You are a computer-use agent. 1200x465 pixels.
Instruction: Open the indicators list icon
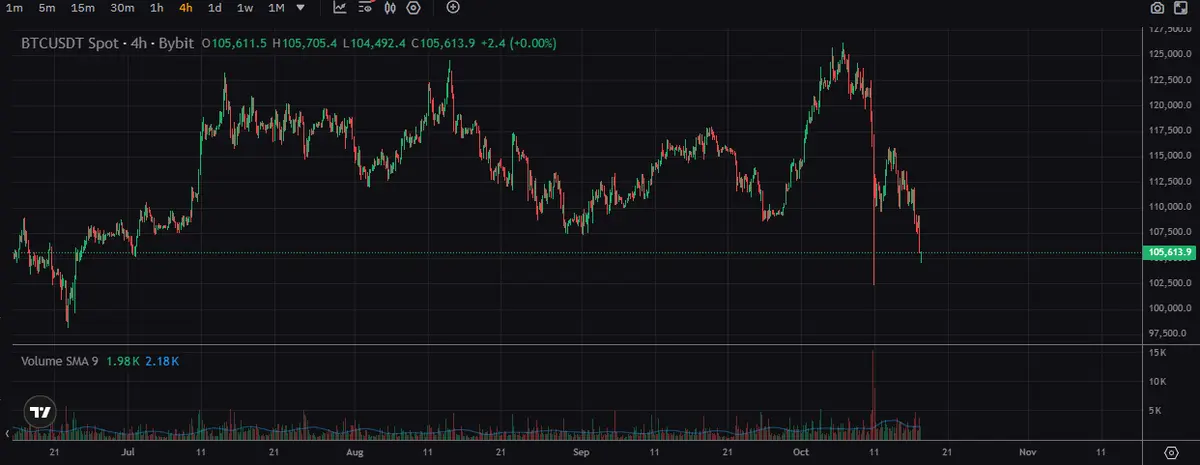pyautogui.click(x=365, y=8)
